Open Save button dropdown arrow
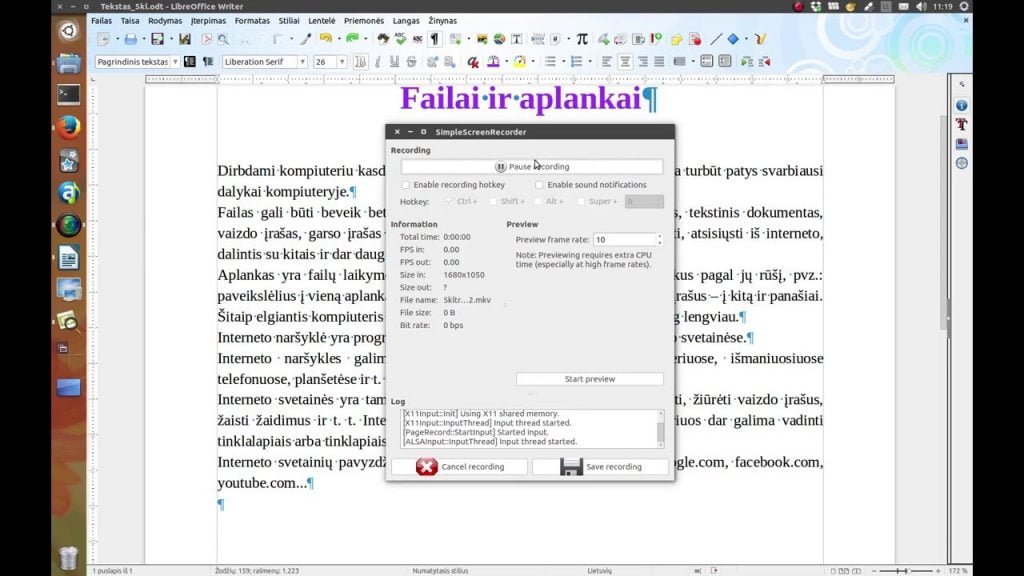 pos(171,39)
